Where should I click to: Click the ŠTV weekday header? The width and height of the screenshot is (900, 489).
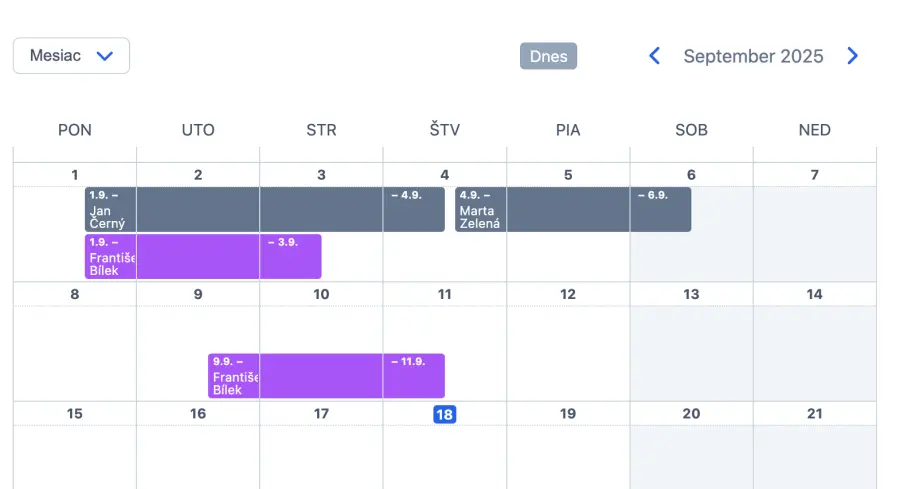[444, 130]
